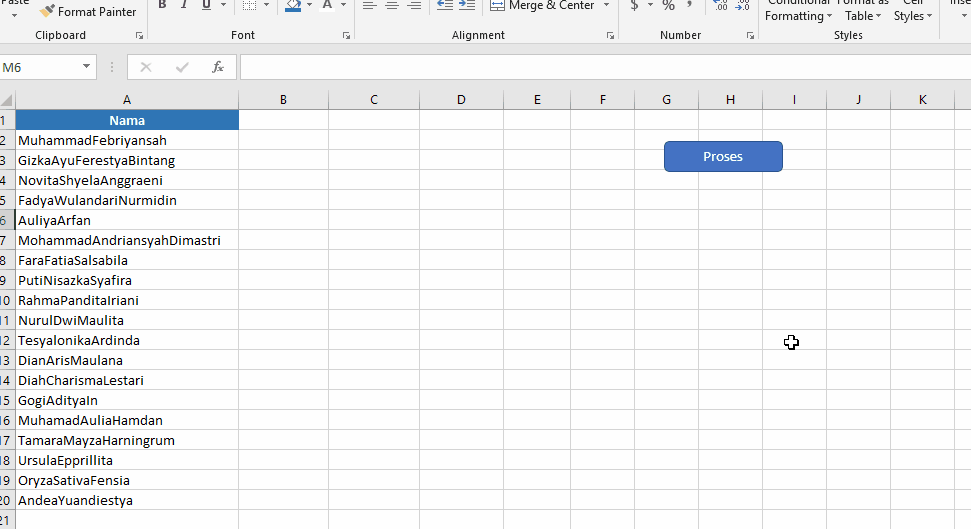Click the Select All corner triangle
971x529 pixels.
pos(7,100)
